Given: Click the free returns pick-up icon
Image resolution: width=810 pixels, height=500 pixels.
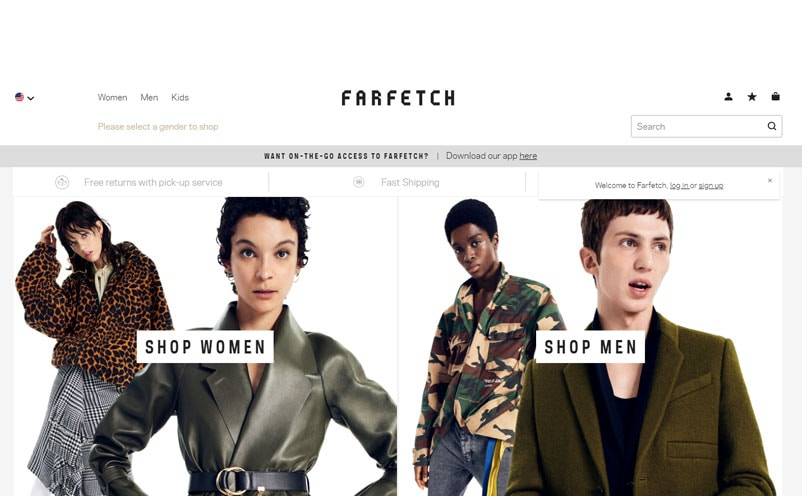Looking at the screenshot, I should [x=62, y=182].
